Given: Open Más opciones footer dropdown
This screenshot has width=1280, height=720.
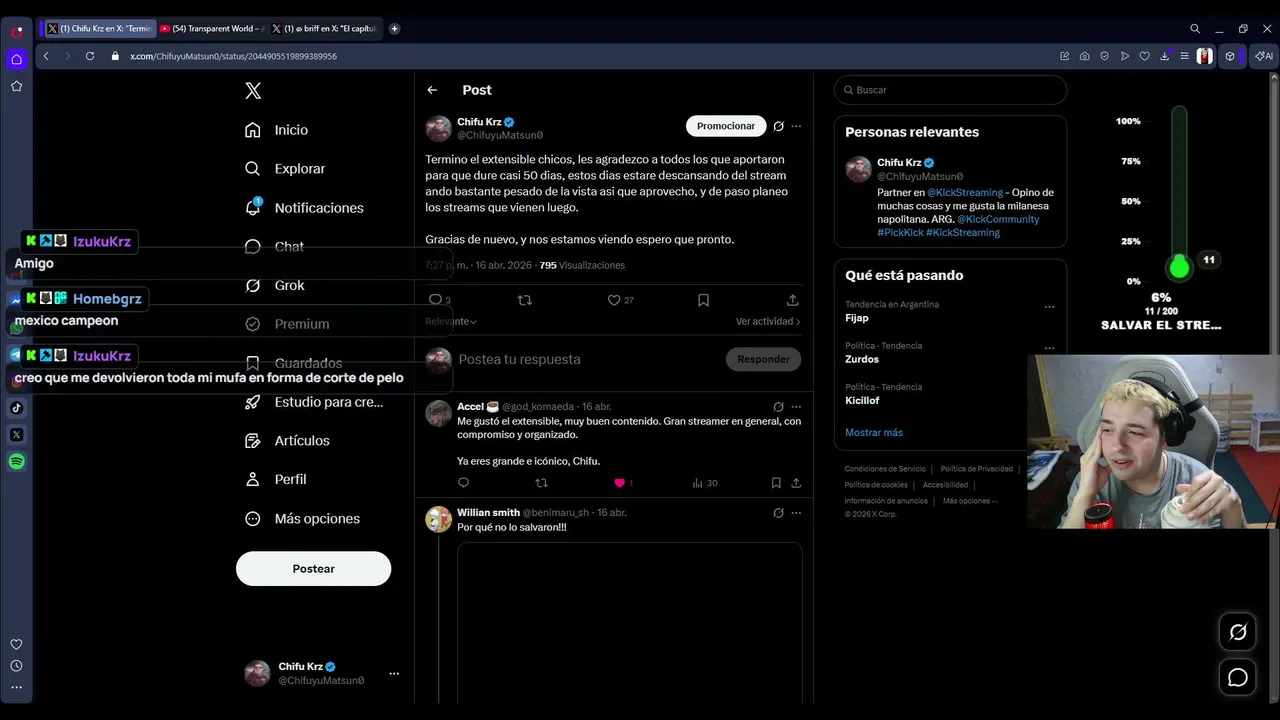Looking at the screenshot, I should (x=970, y=501).
